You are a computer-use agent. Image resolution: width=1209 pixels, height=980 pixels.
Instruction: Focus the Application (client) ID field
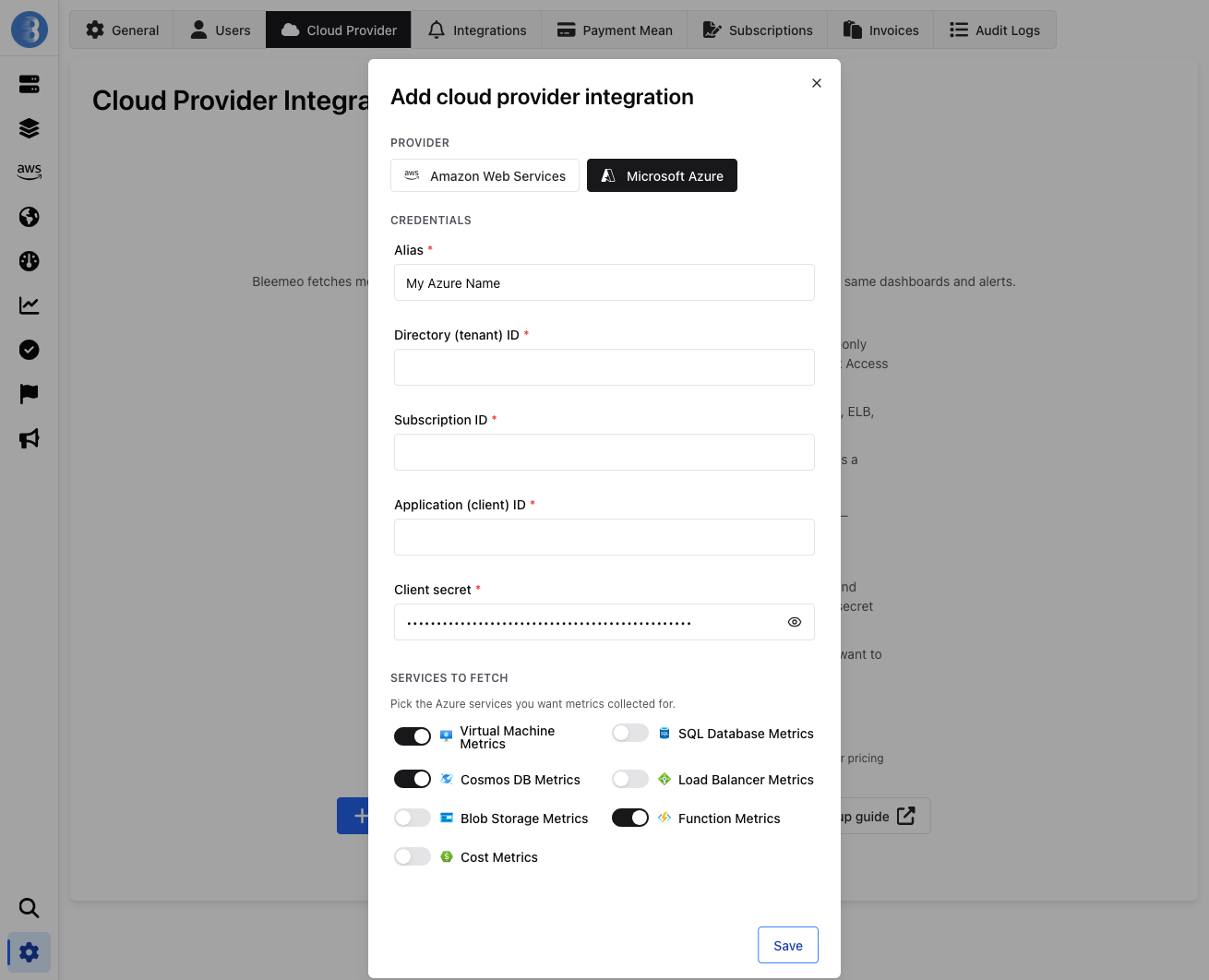(604, 537)
